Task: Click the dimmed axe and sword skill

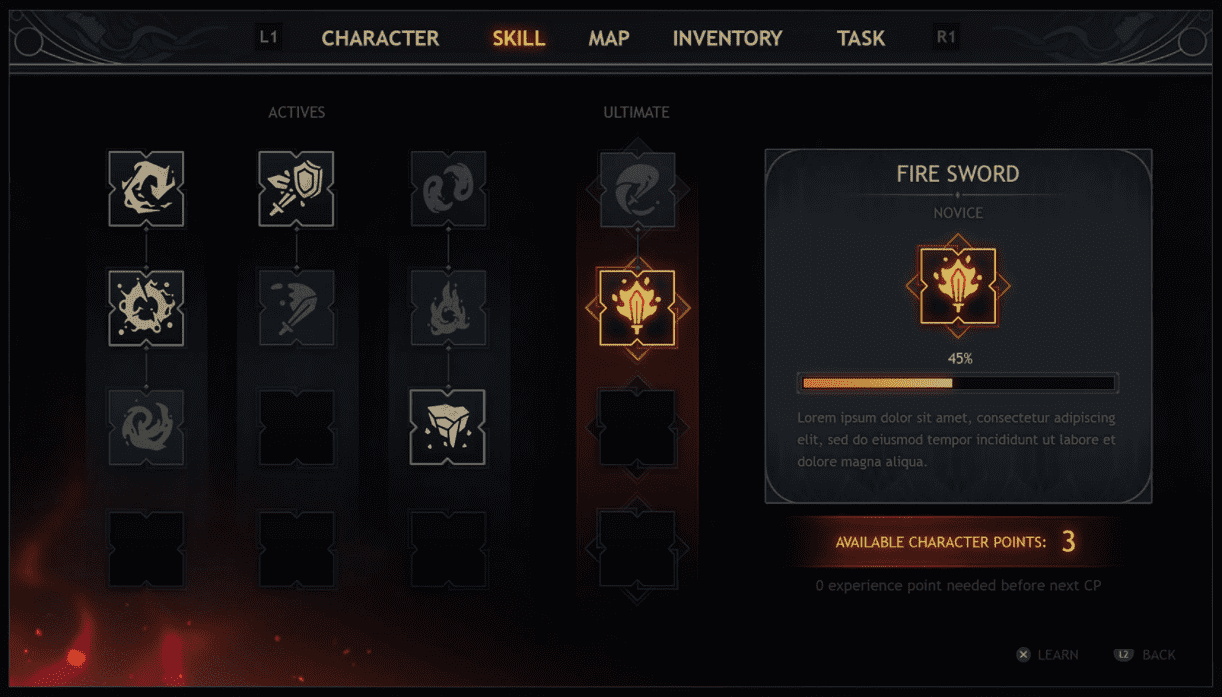Action: (296, 308)
